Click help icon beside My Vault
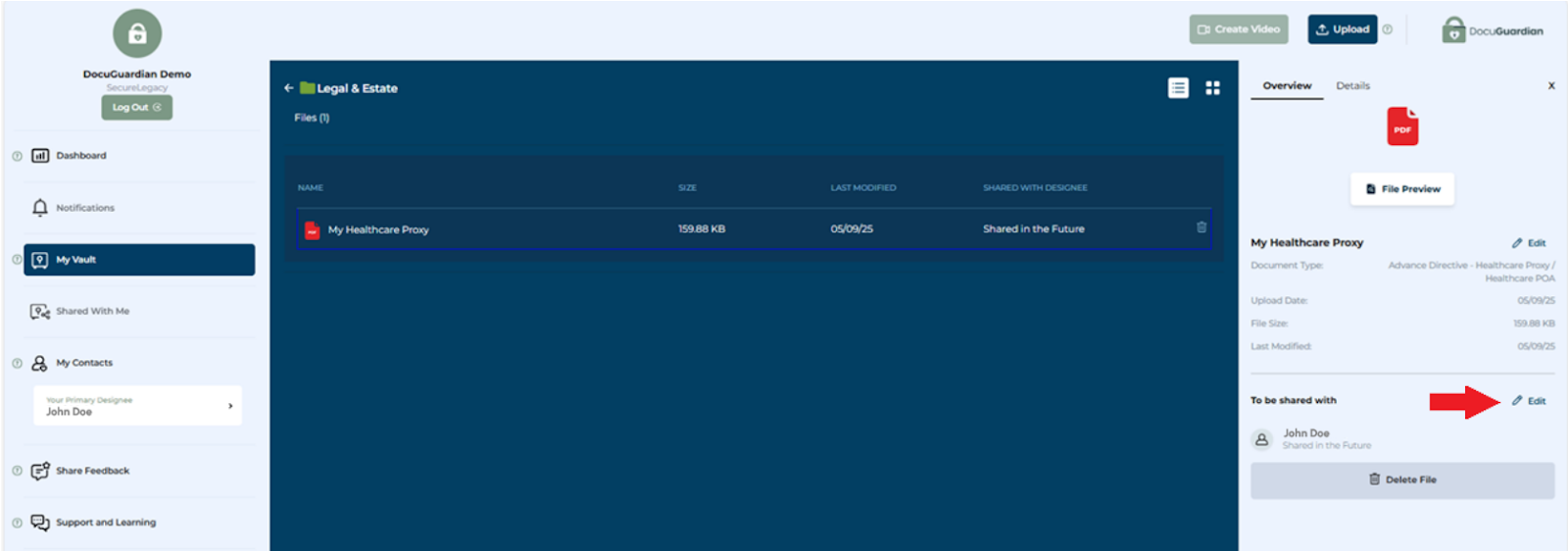This screenshot has width=1568, height=551. pyautogui.click(x=17, y=260)
